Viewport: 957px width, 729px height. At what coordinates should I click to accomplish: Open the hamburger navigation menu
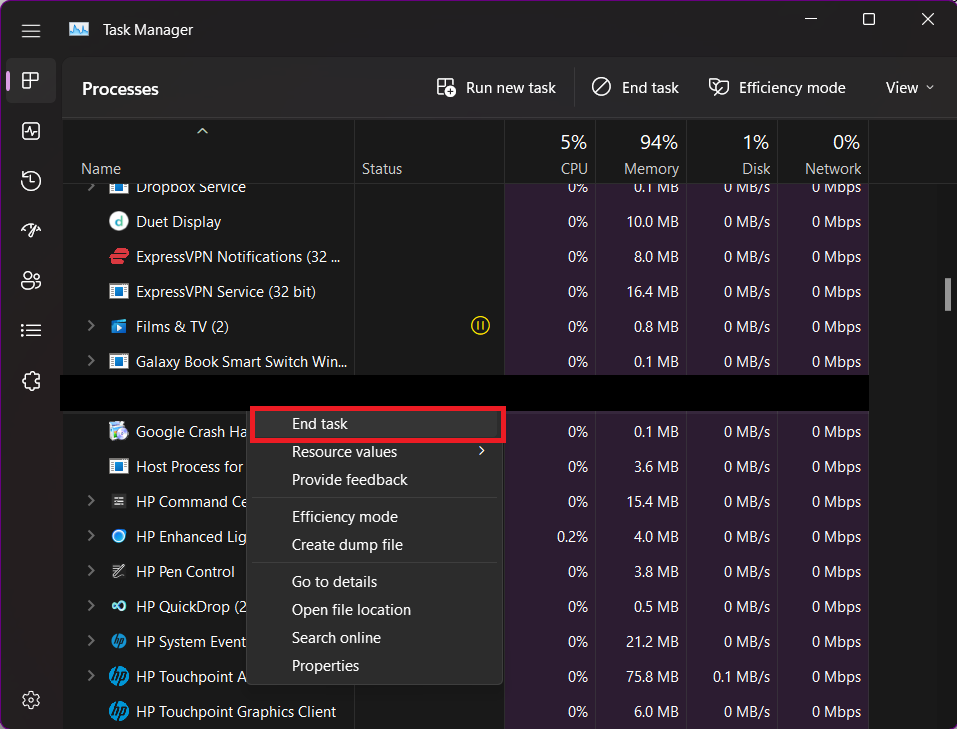(31, 30)
